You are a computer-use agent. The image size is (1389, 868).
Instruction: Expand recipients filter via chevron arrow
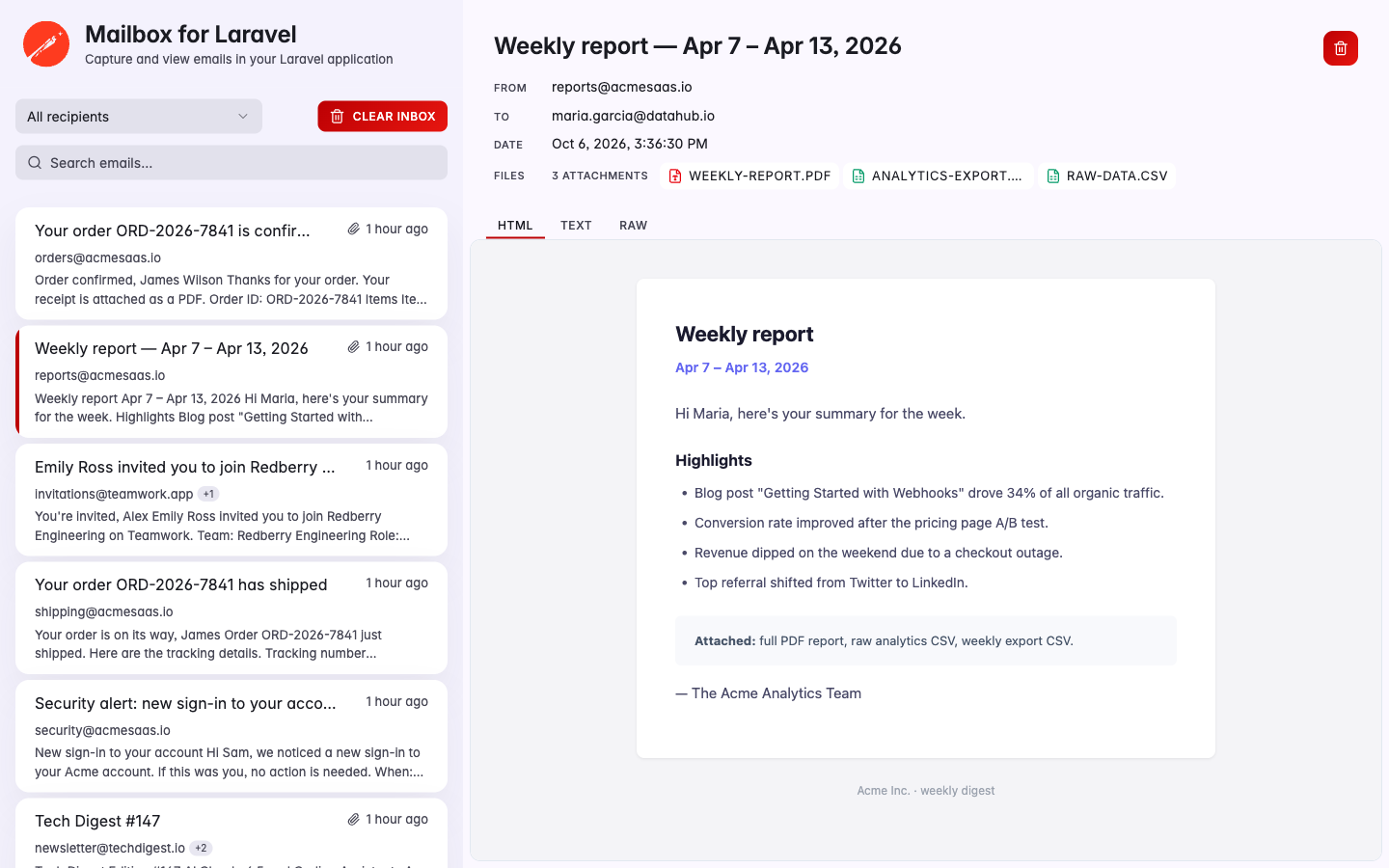[x=243, y=117]
